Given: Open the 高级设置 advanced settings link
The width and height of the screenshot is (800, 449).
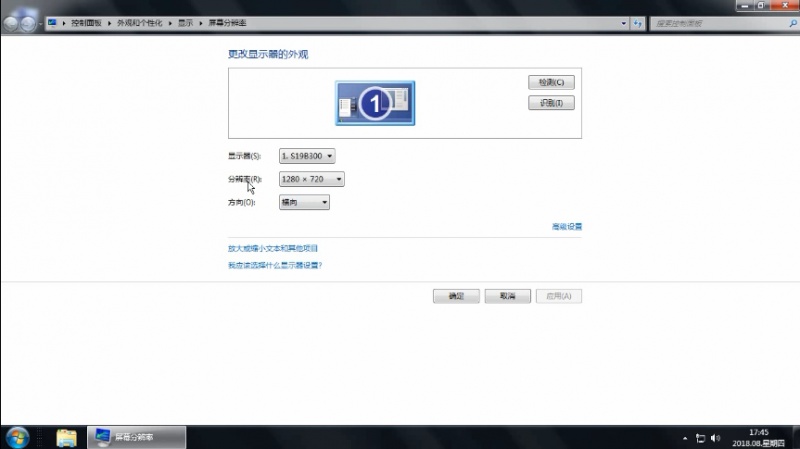Looking at the screenshot, I should click(x=566, y=227).
